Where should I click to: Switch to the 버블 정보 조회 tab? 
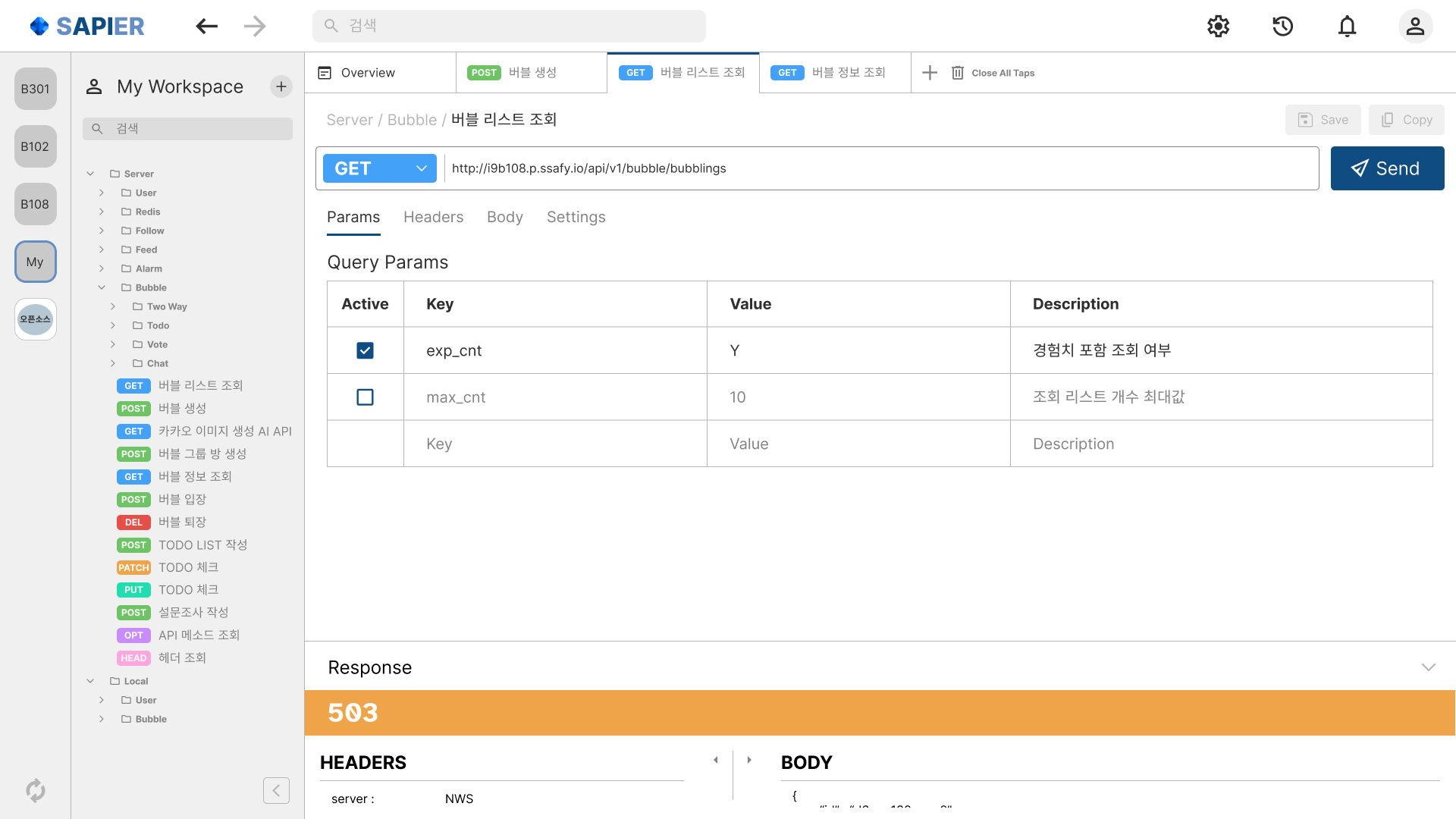834,73
